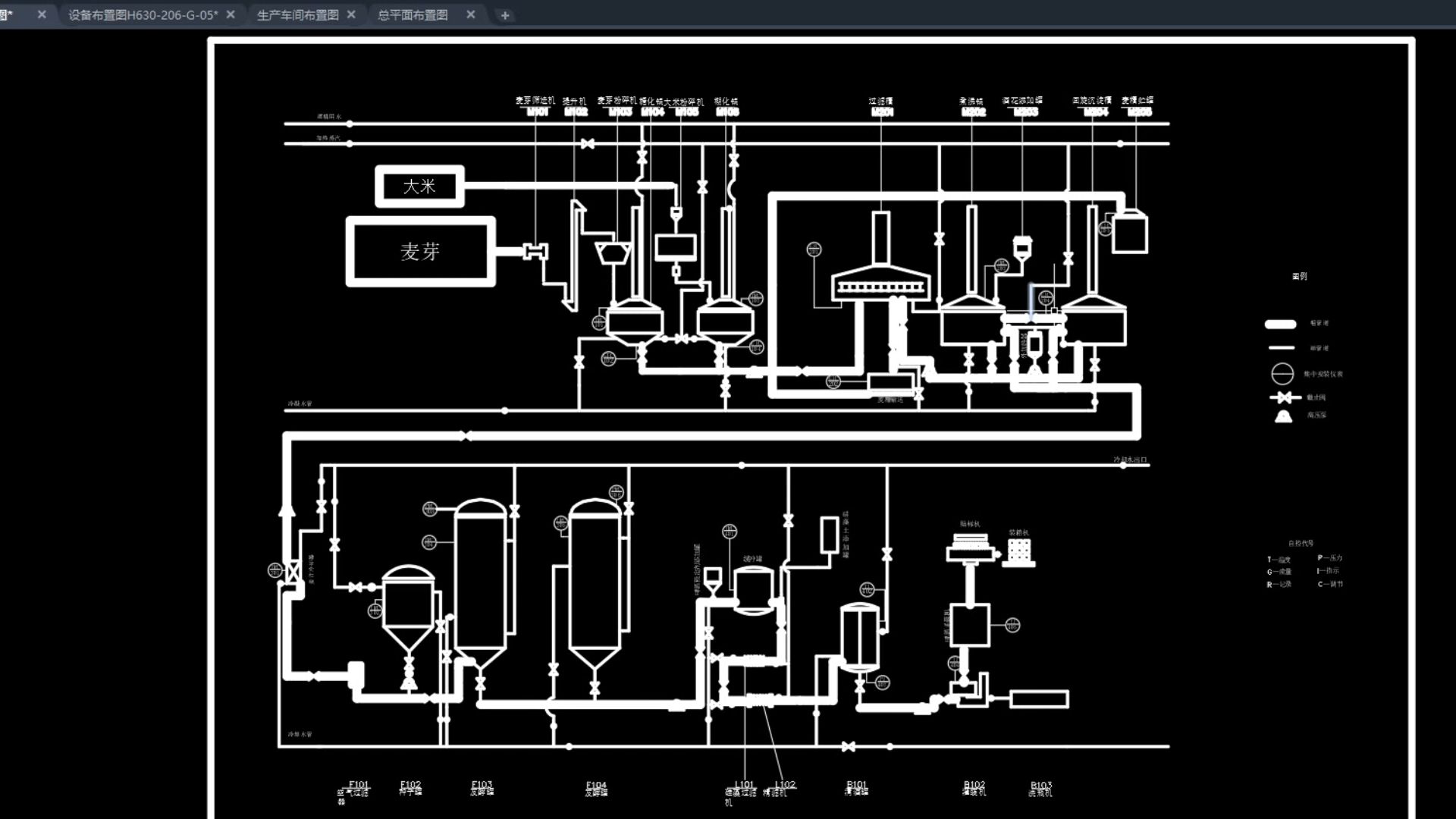Click the 大米 box in the drawing
Screen dimensions: 1456x819
[419, 186]
